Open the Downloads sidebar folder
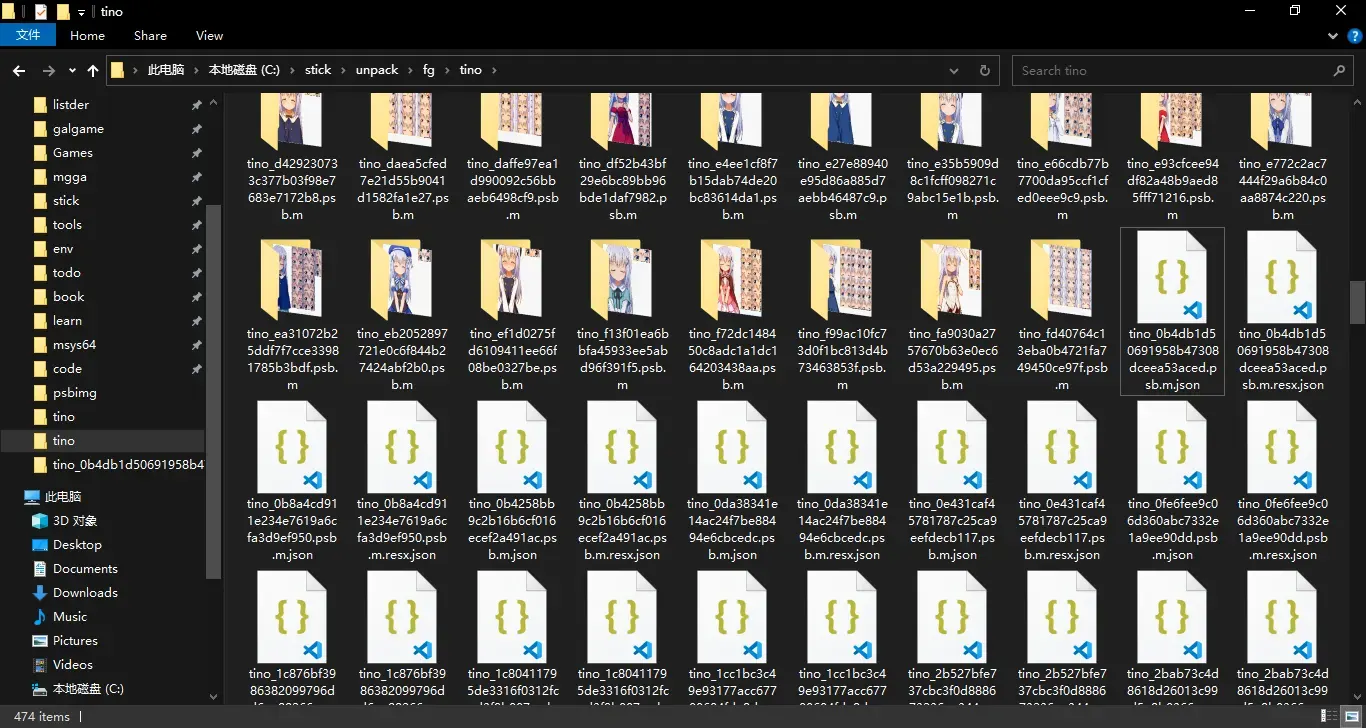Image resolution: width=1366 pixels, height=728 pixels. [x=85, y=592]
